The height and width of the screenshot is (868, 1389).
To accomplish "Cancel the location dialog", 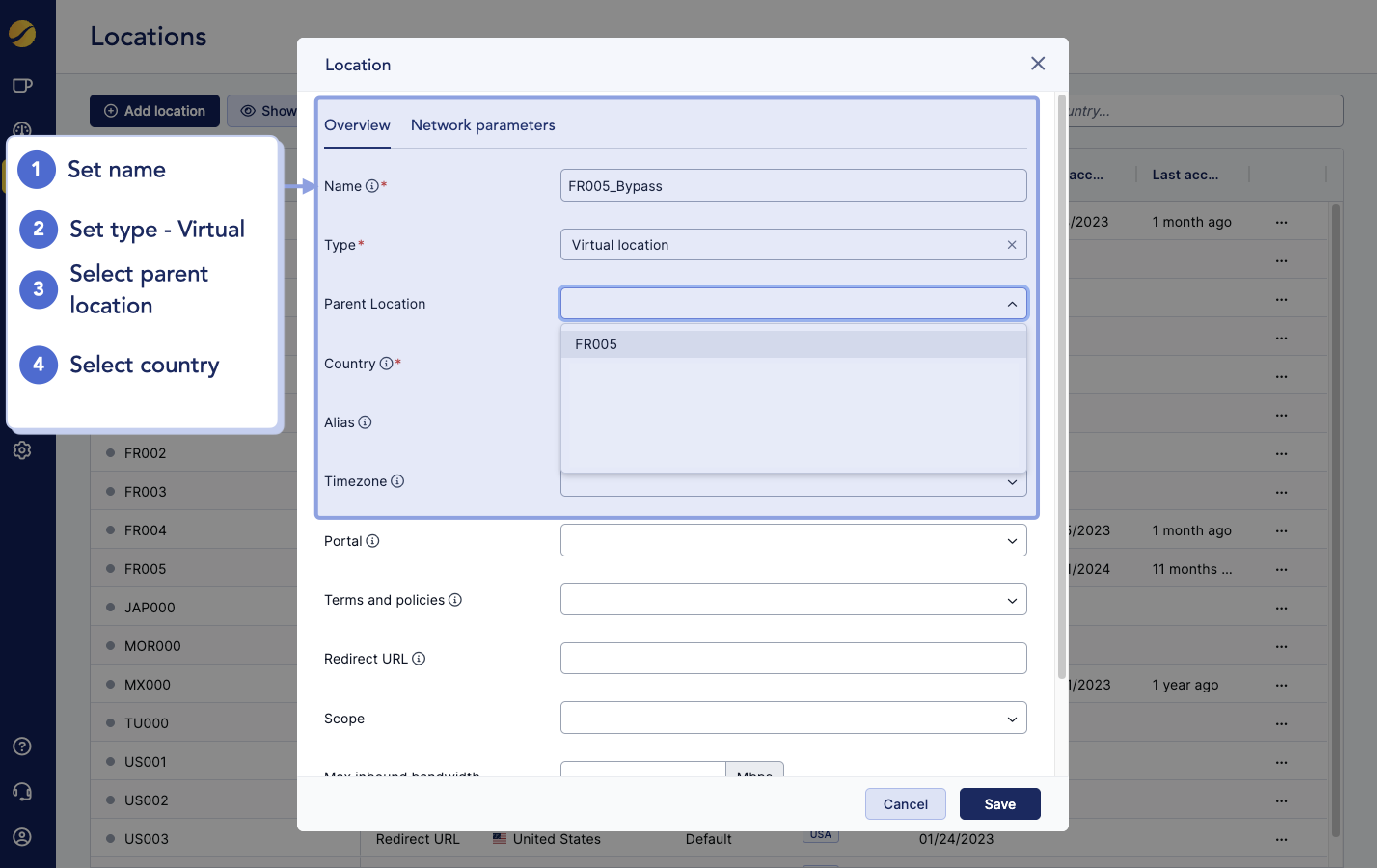I will [x=905, y=804].
